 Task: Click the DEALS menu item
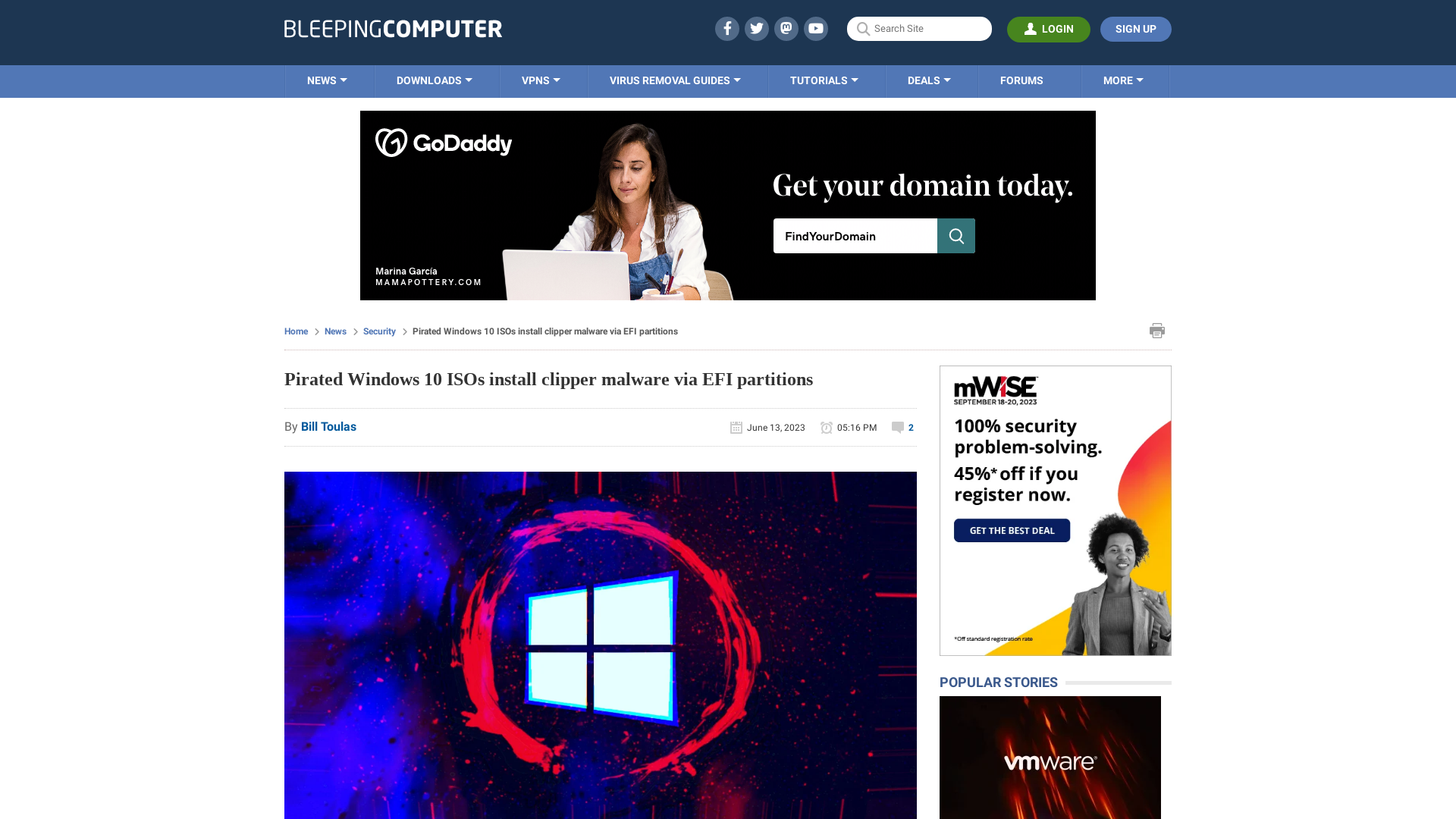(929, 80)
